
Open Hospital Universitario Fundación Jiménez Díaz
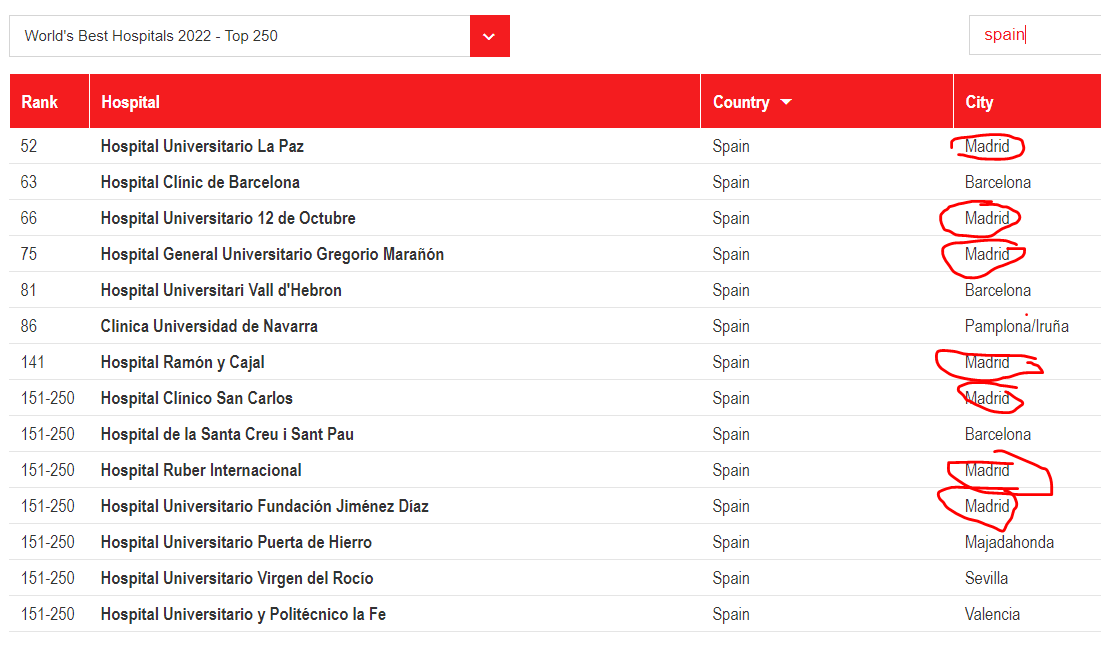tap(264, 506)
